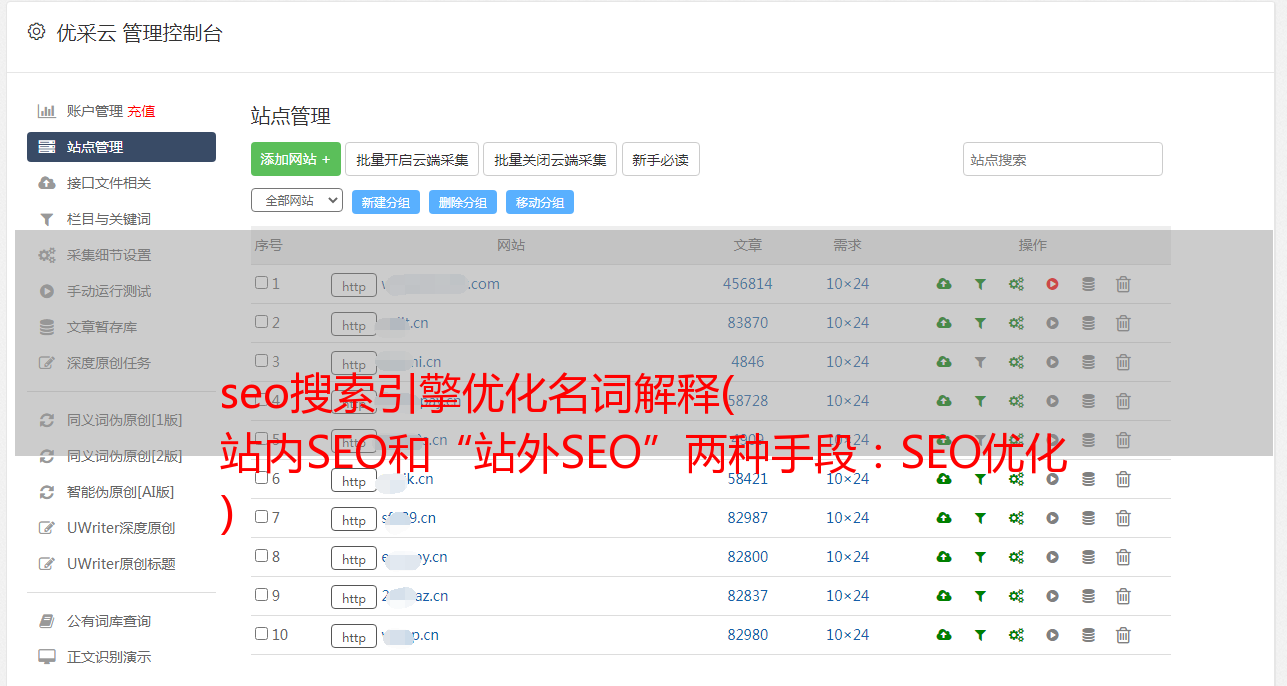The width and height of the screenshot is (1287, 686).
Task: Click 删除分组 button
Action: point(463,202)
